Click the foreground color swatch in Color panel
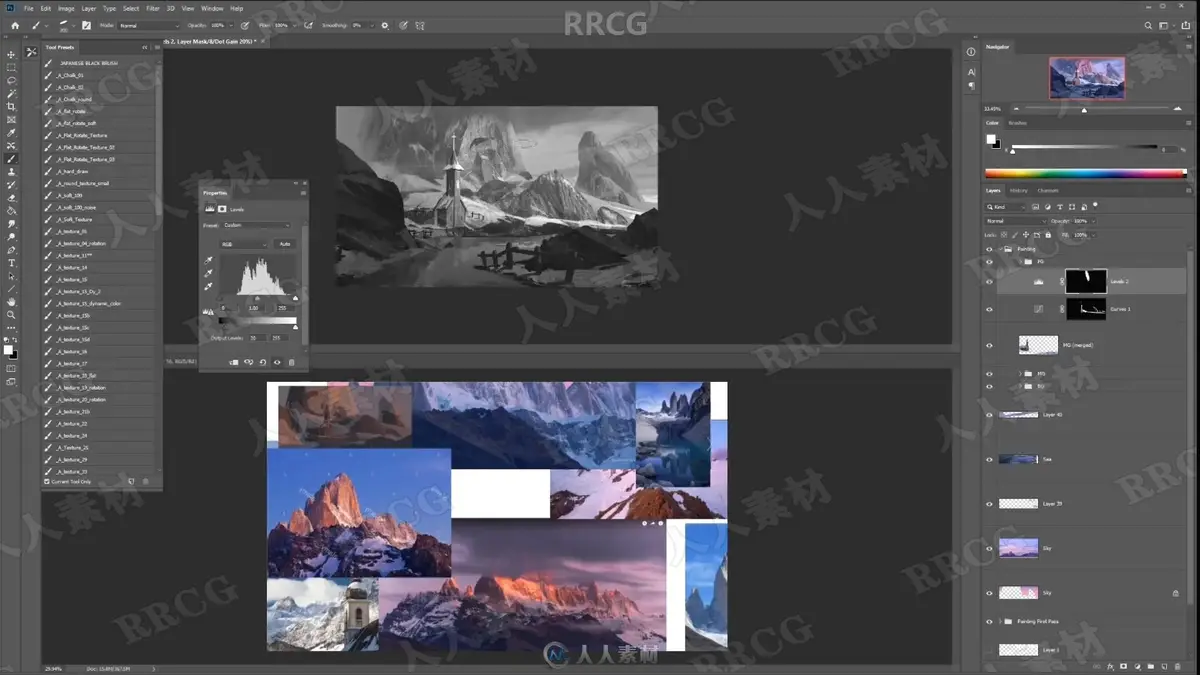Screen dimensions: 1200x675 click(x=990, y=139)
